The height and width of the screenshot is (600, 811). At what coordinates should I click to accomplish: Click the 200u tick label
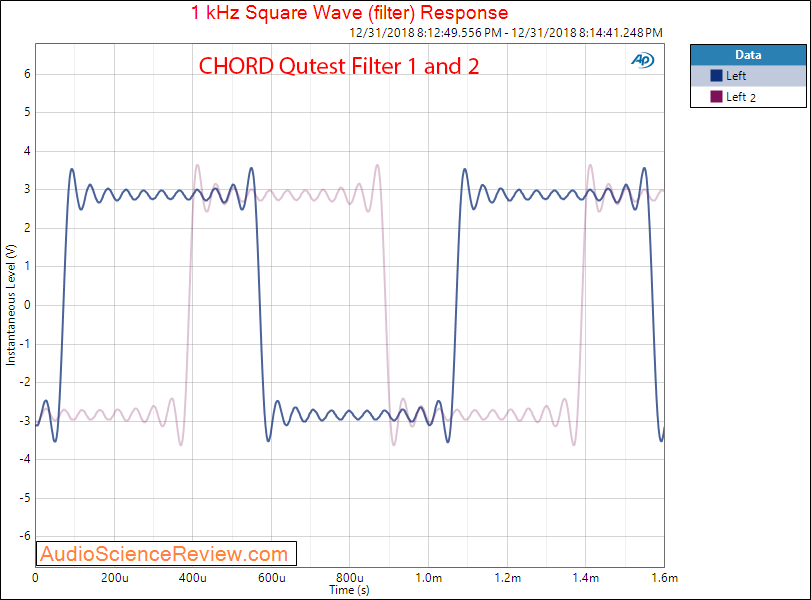114,578
